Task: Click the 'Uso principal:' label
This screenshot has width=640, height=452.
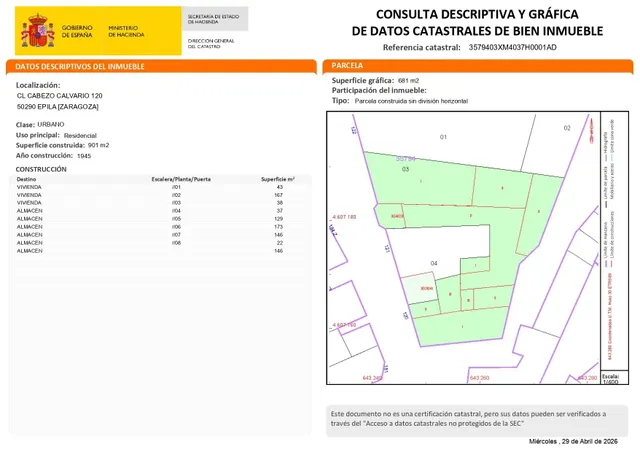Action: 38,135
